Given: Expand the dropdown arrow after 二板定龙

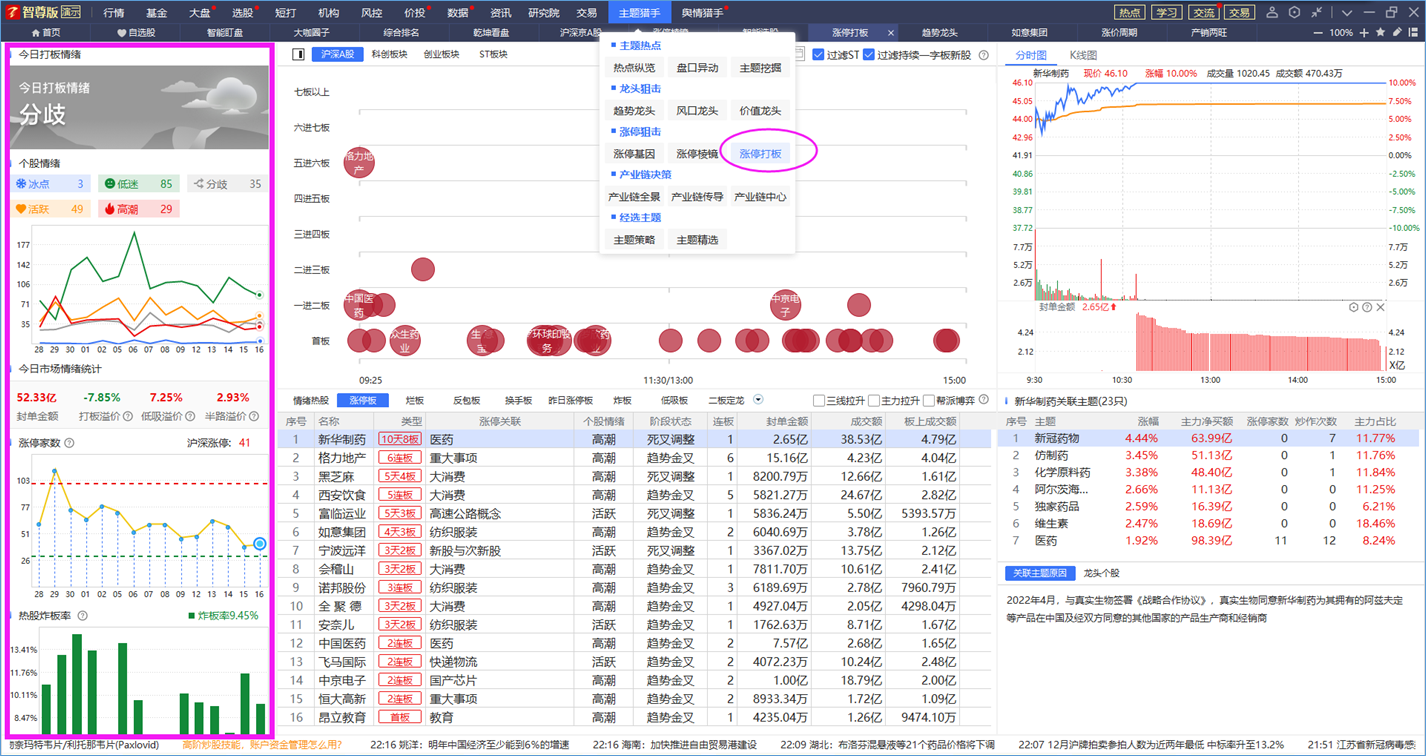Looking at the screenshot, I should (x=758, y=400).
